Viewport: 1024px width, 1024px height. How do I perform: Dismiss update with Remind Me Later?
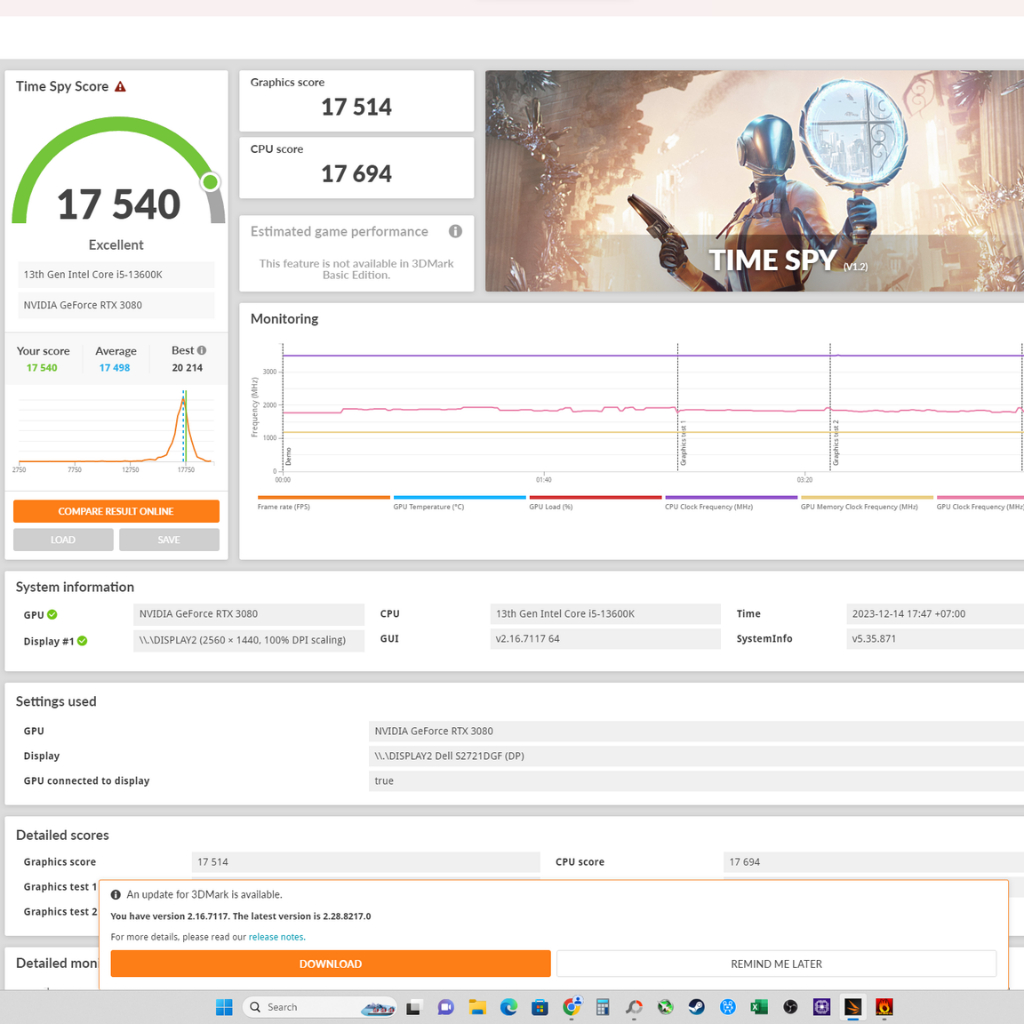(776, 964)
